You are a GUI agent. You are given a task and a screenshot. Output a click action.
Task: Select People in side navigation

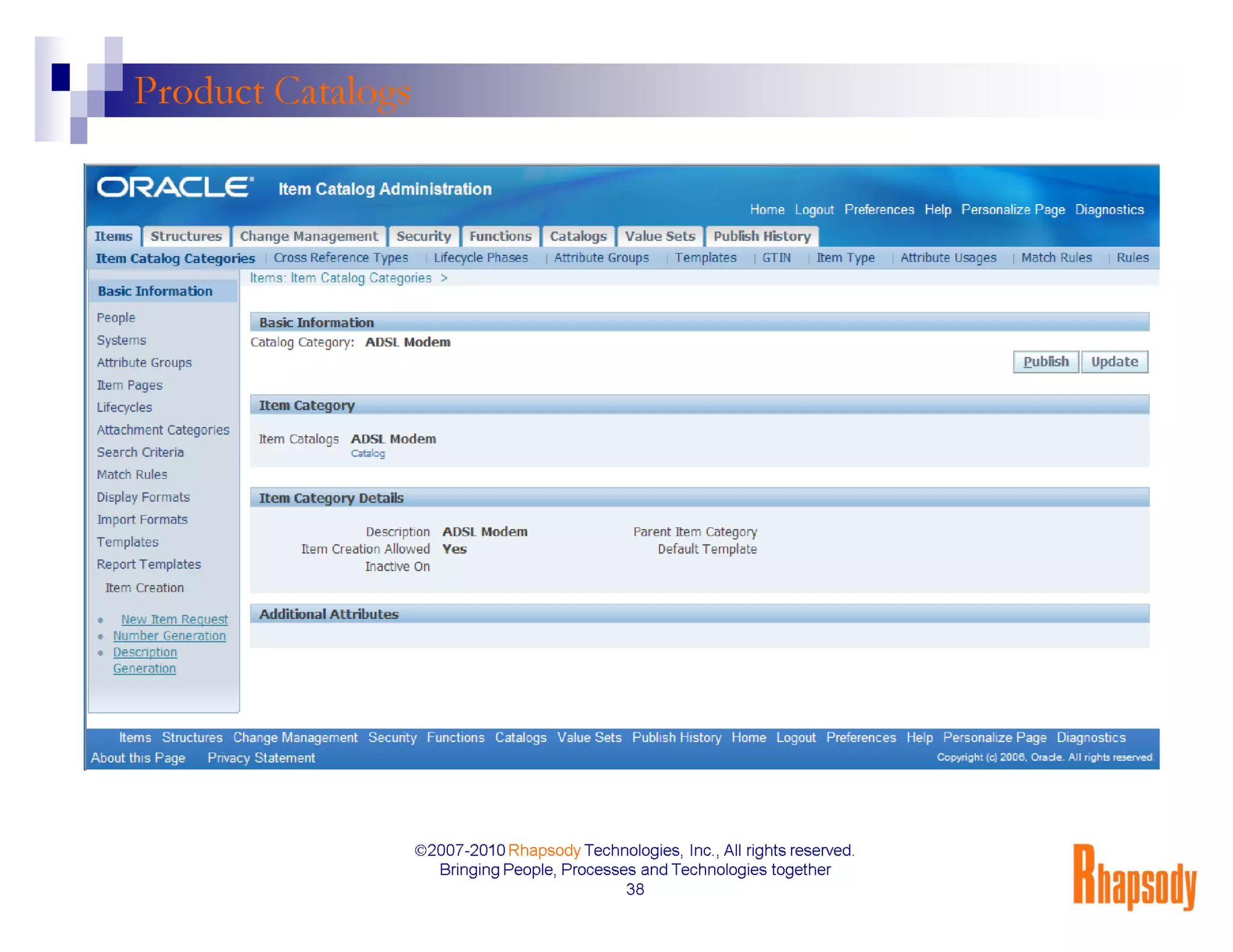116,318
